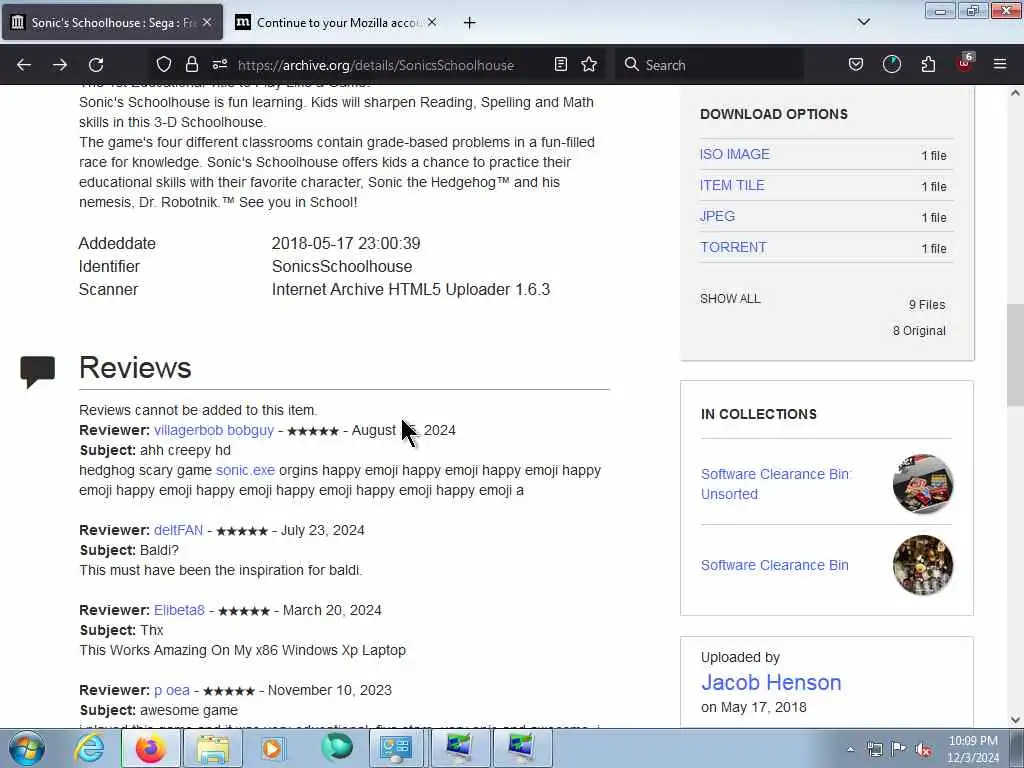Open Action Center flag icon
Screen dimensions: 1024x768
(898, 750)
